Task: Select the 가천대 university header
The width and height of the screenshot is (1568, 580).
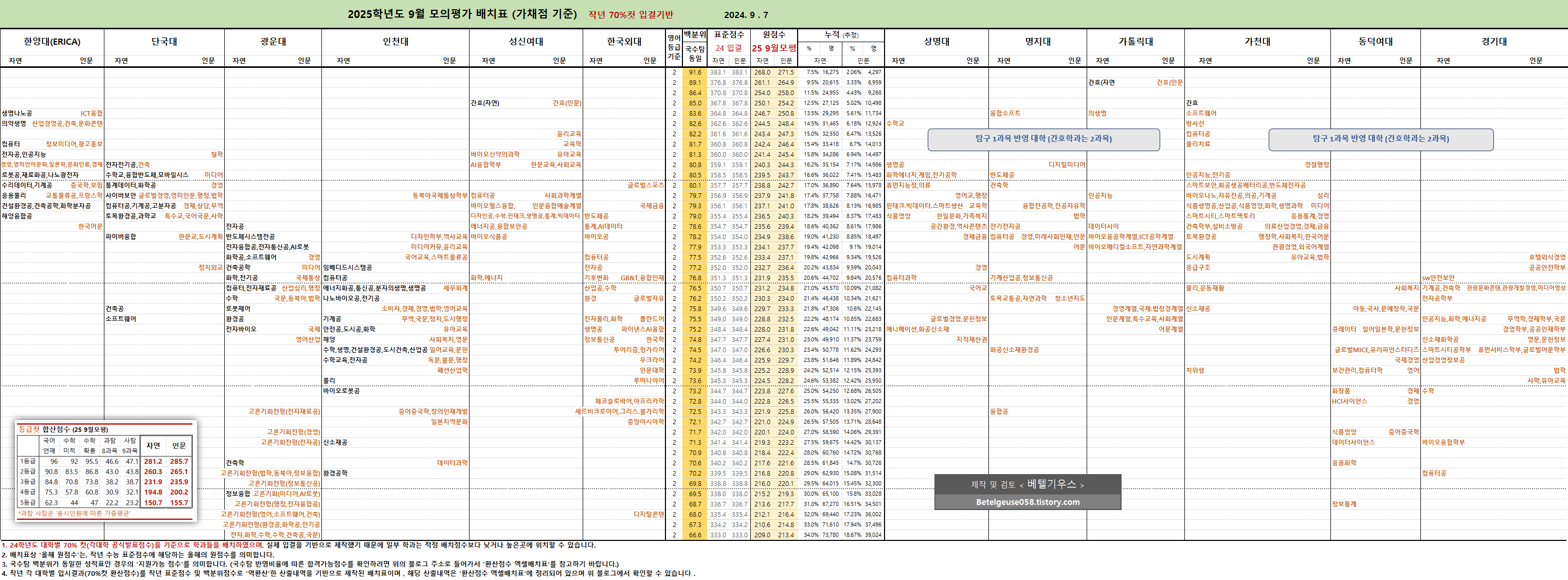Action: (x=1257, y=41)
